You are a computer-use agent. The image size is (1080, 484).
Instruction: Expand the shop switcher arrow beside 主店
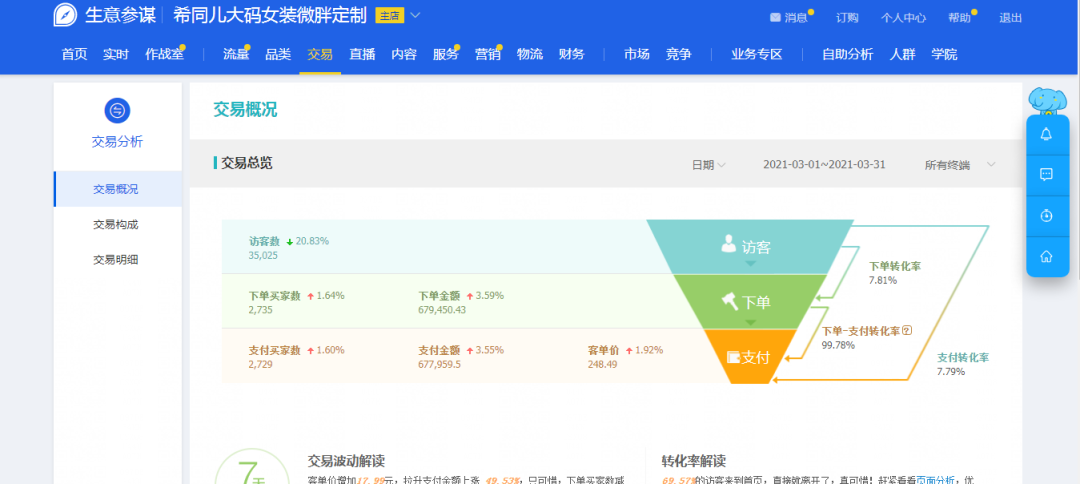tap(415, 15)
